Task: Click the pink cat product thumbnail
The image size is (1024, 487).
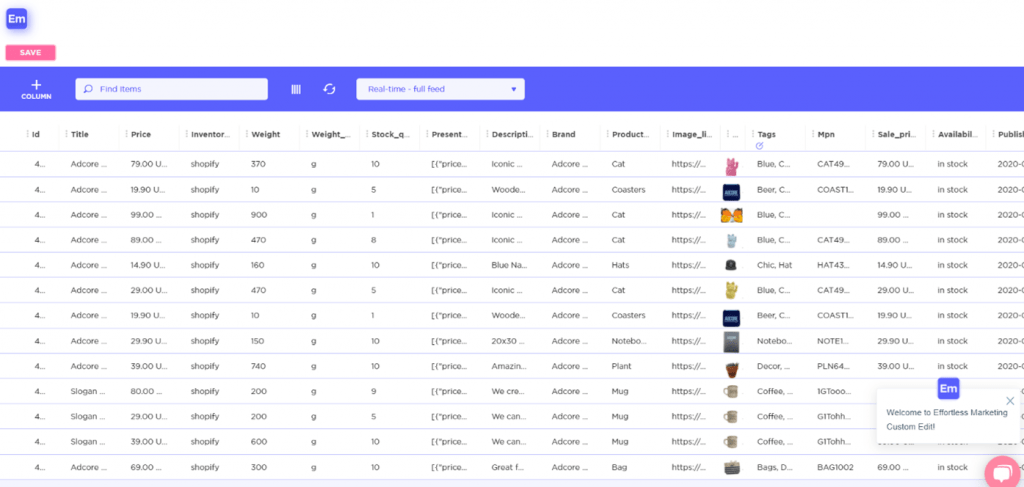Action: coord(730,164)
